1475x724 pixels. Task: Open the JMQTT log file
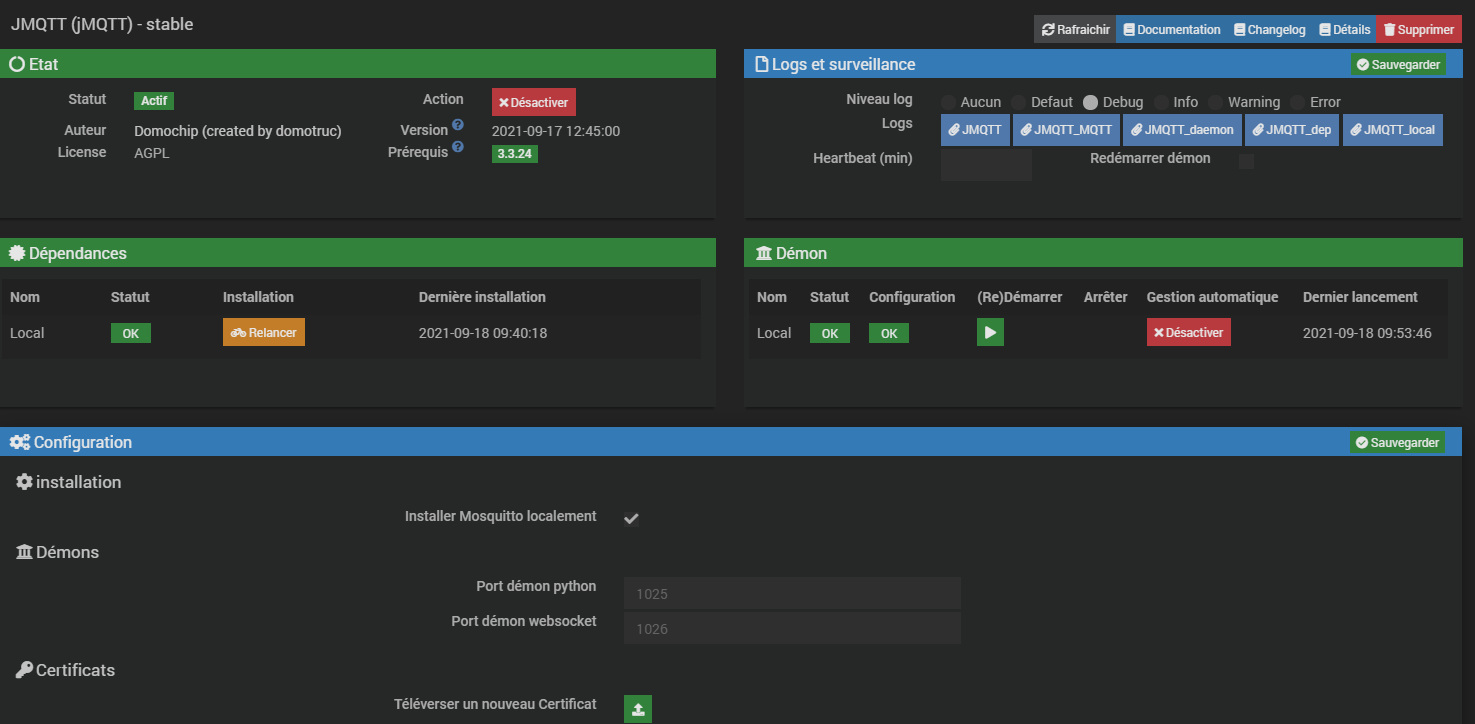click(x=975, y=130)
